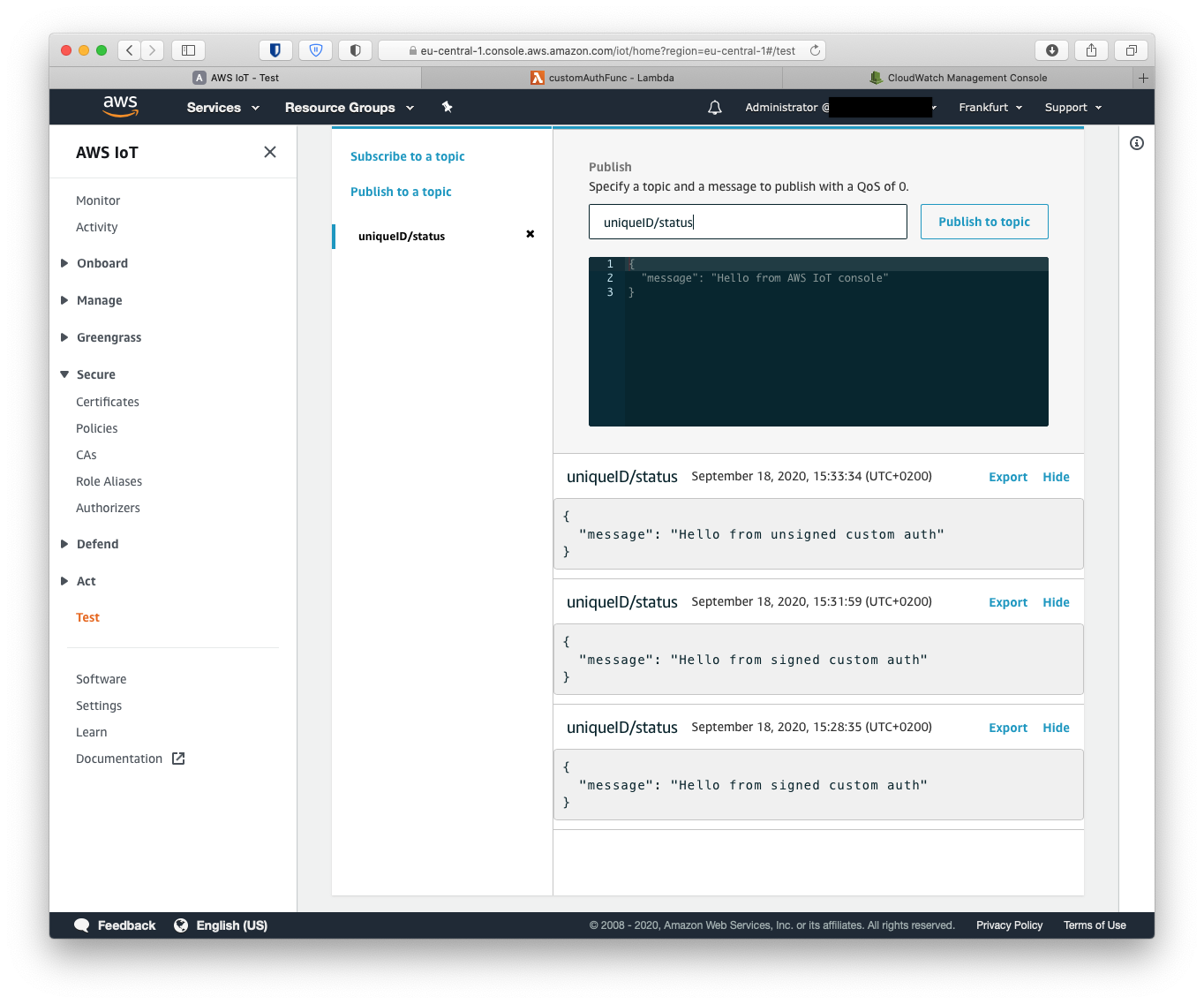The height and width of the screenshot is (1004, 1204).
Task: Click the AWS logo home icon
Action: pos(121,107)
